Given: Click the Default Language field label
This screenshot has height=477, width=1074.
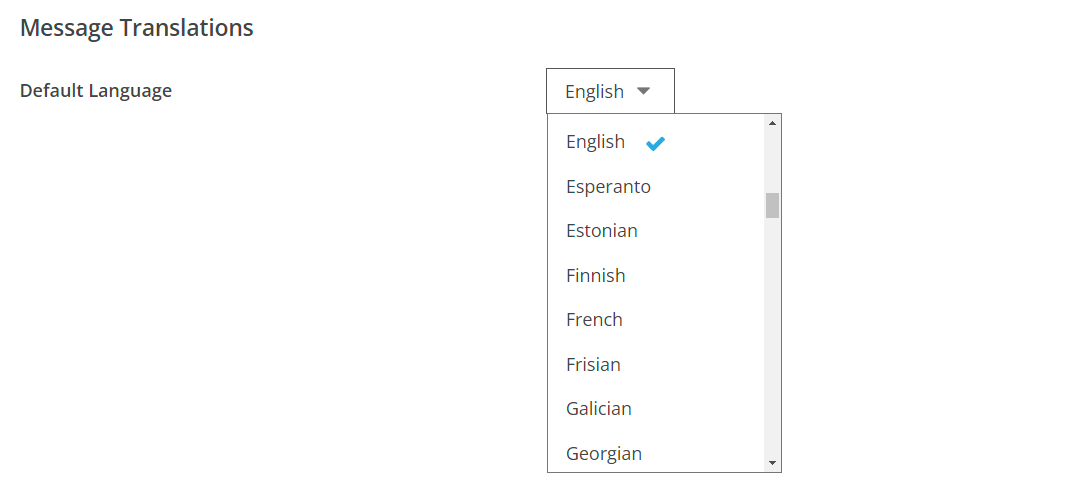Looking at the screenshot, I should [x=96, y=90].
